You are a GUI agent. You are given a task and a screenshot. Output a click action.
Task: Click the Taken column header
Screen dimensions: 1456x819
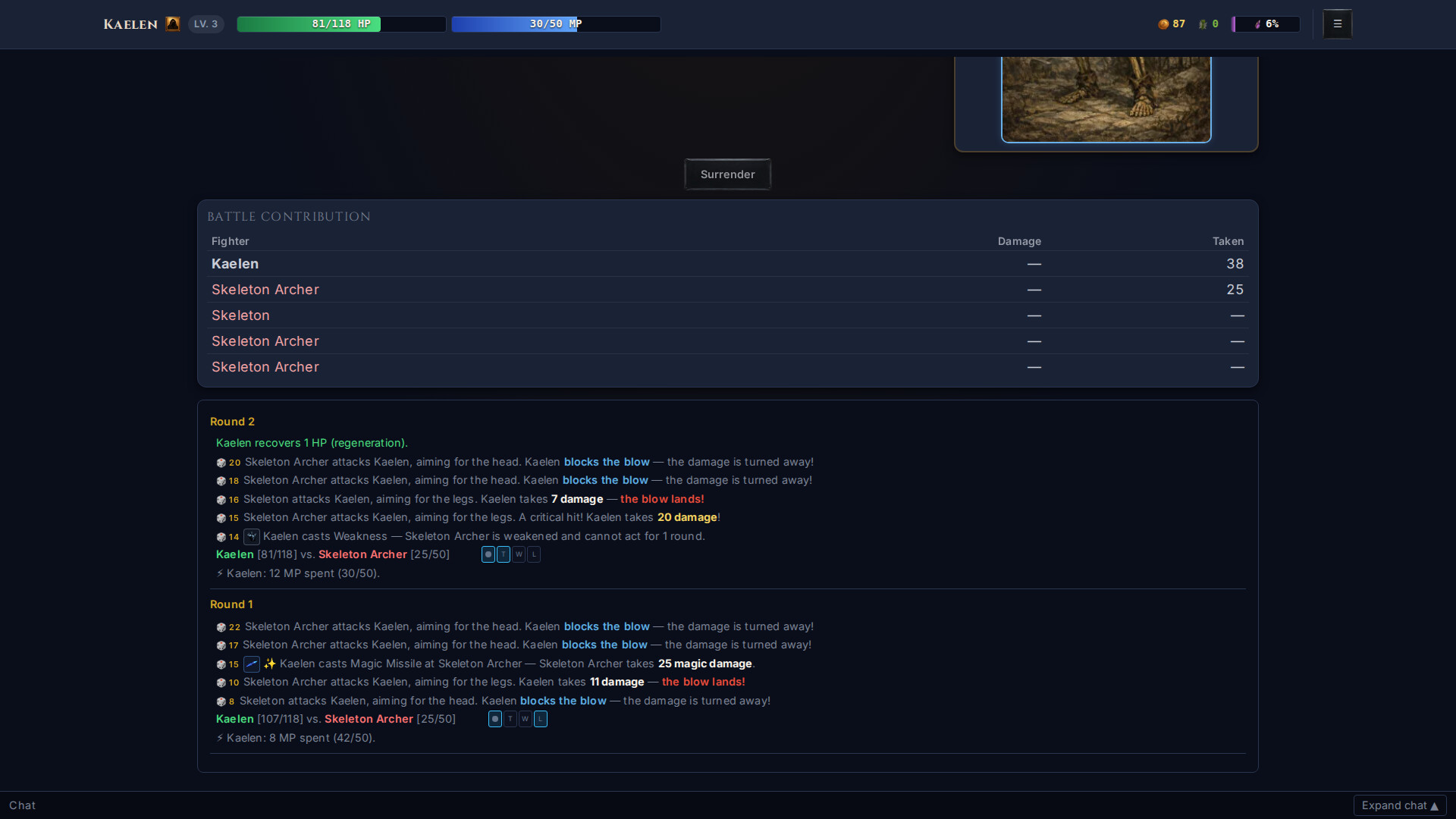pos(1228,241)
